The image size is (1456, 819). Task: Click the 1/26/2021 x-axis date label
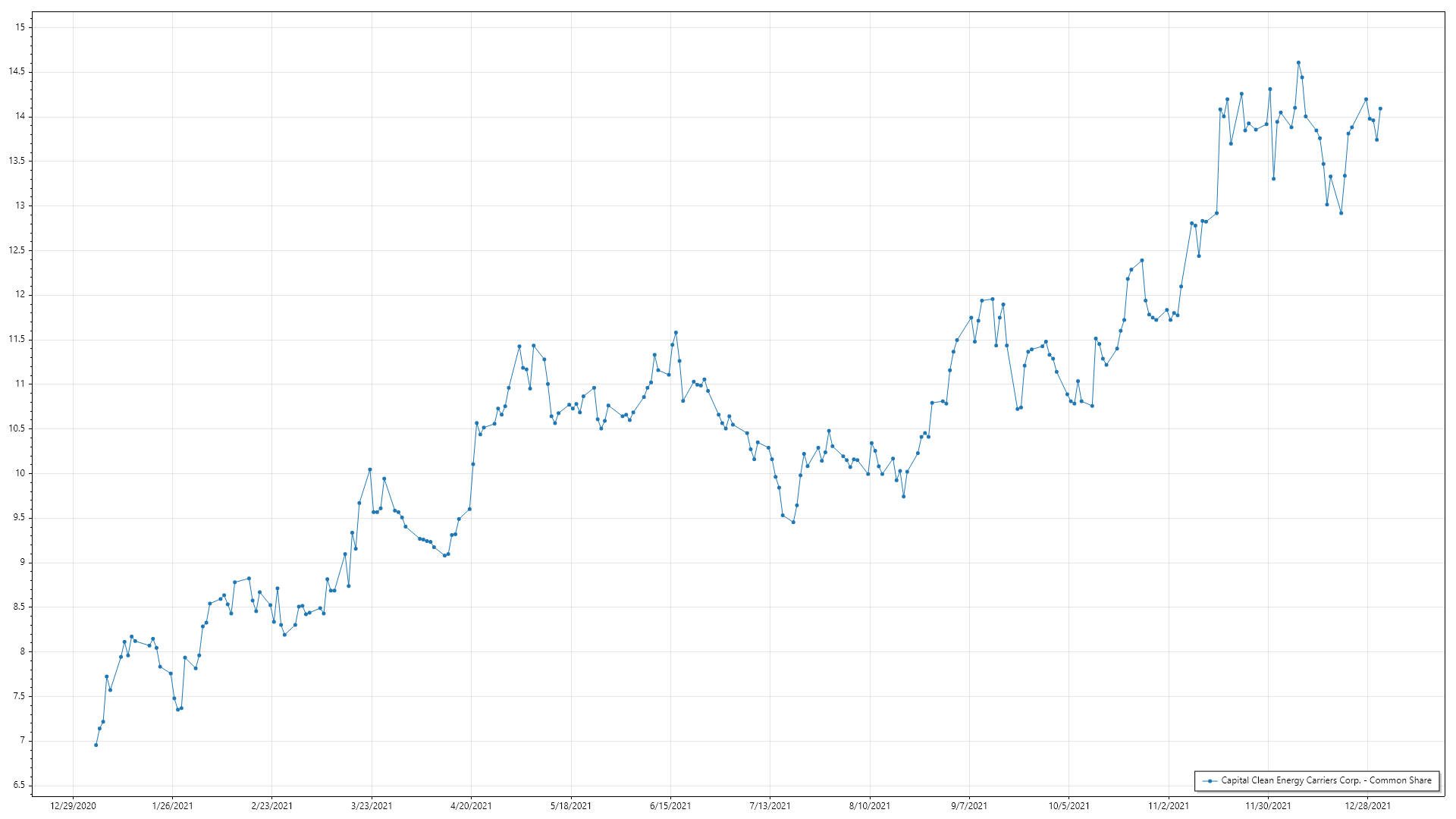pos(172,805)
